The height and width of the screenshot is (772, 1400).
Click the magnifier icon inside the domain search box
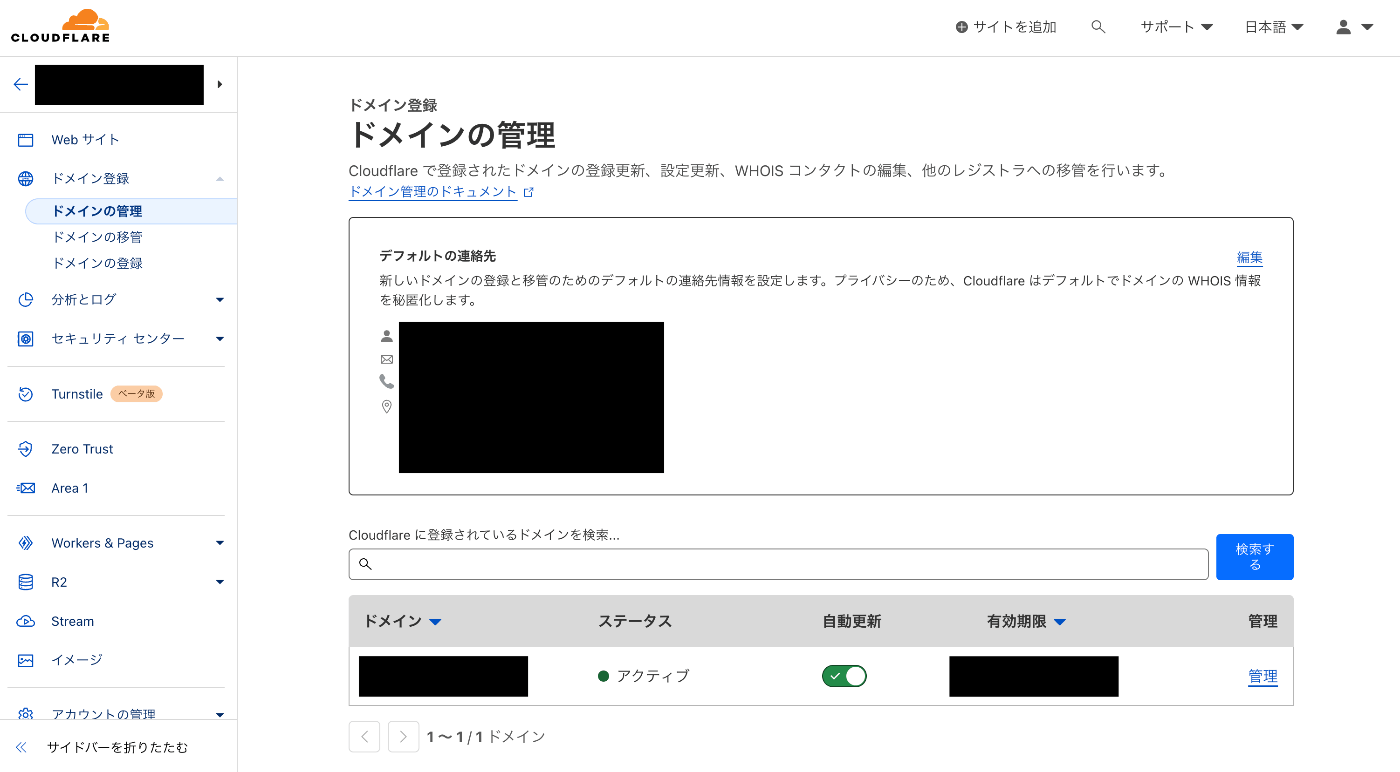365,564
